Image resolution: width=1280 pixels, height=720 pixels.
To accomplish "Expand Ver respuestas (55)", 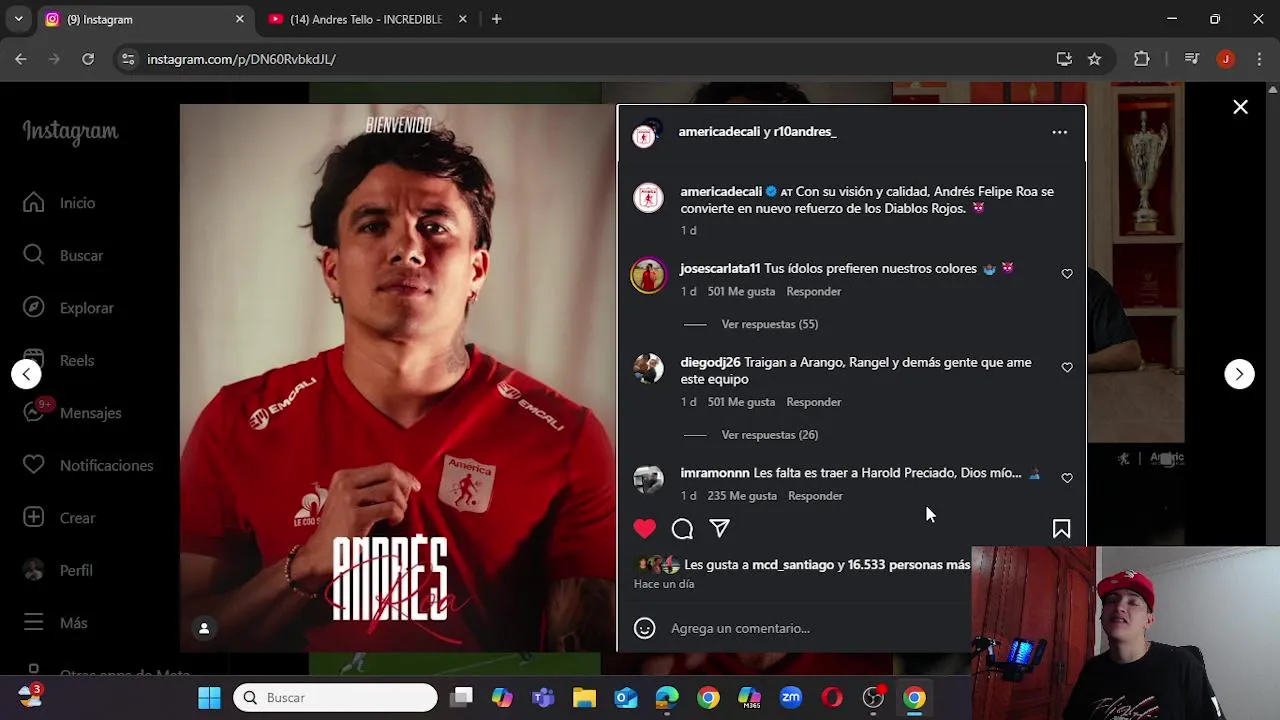I will click(x=769, y=324).
